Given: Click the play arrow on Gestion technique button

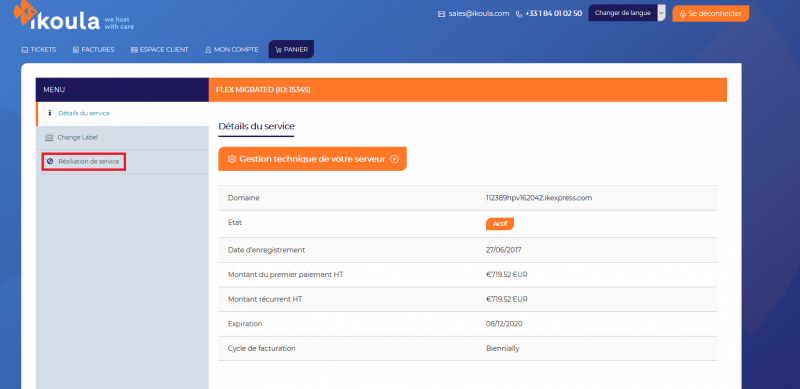Looking at the screenshot, I should pyautogui.click(x=394, y=159).
